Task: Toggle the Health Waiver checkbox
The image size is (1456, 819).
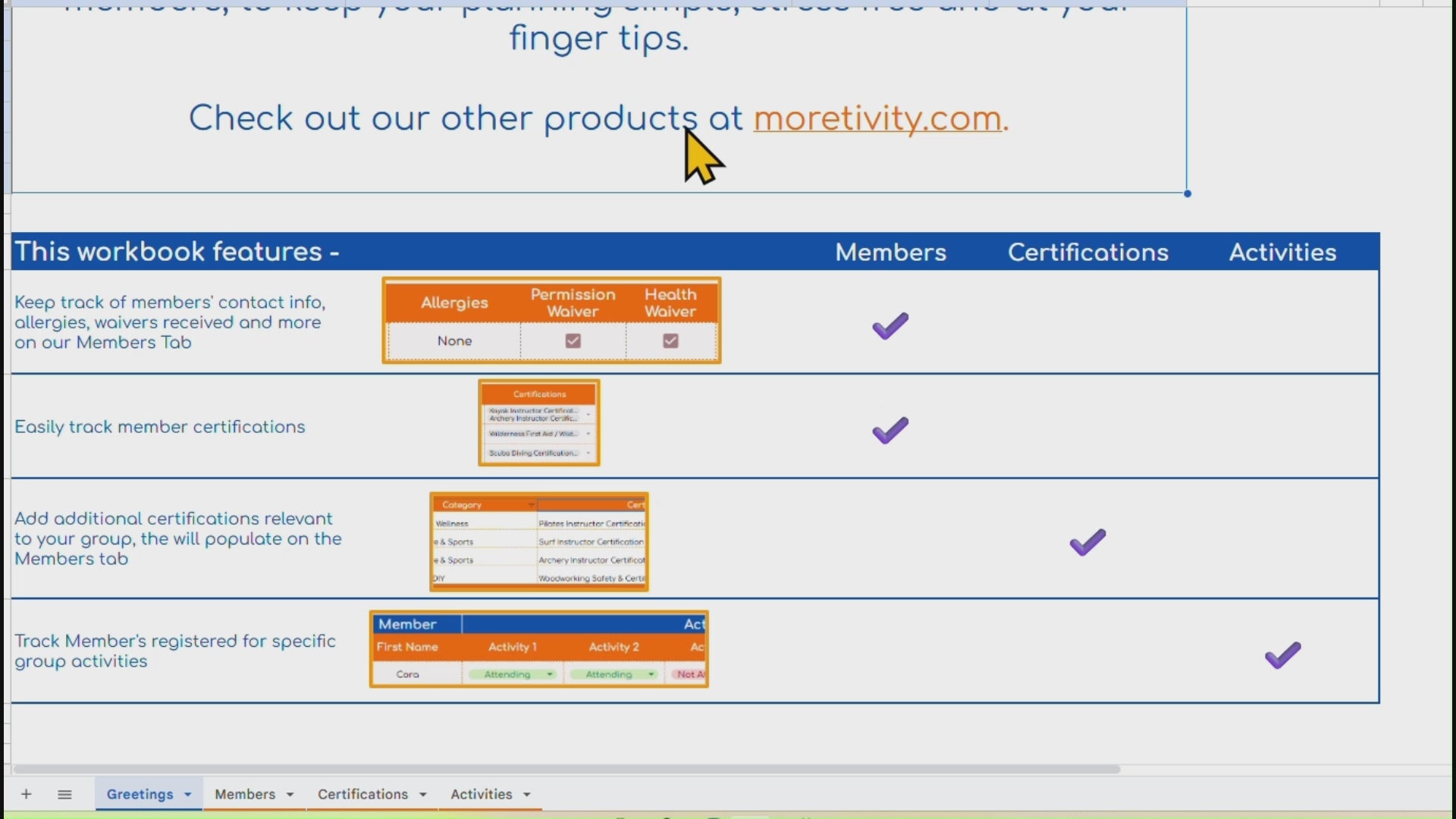Action: (670, 340)
